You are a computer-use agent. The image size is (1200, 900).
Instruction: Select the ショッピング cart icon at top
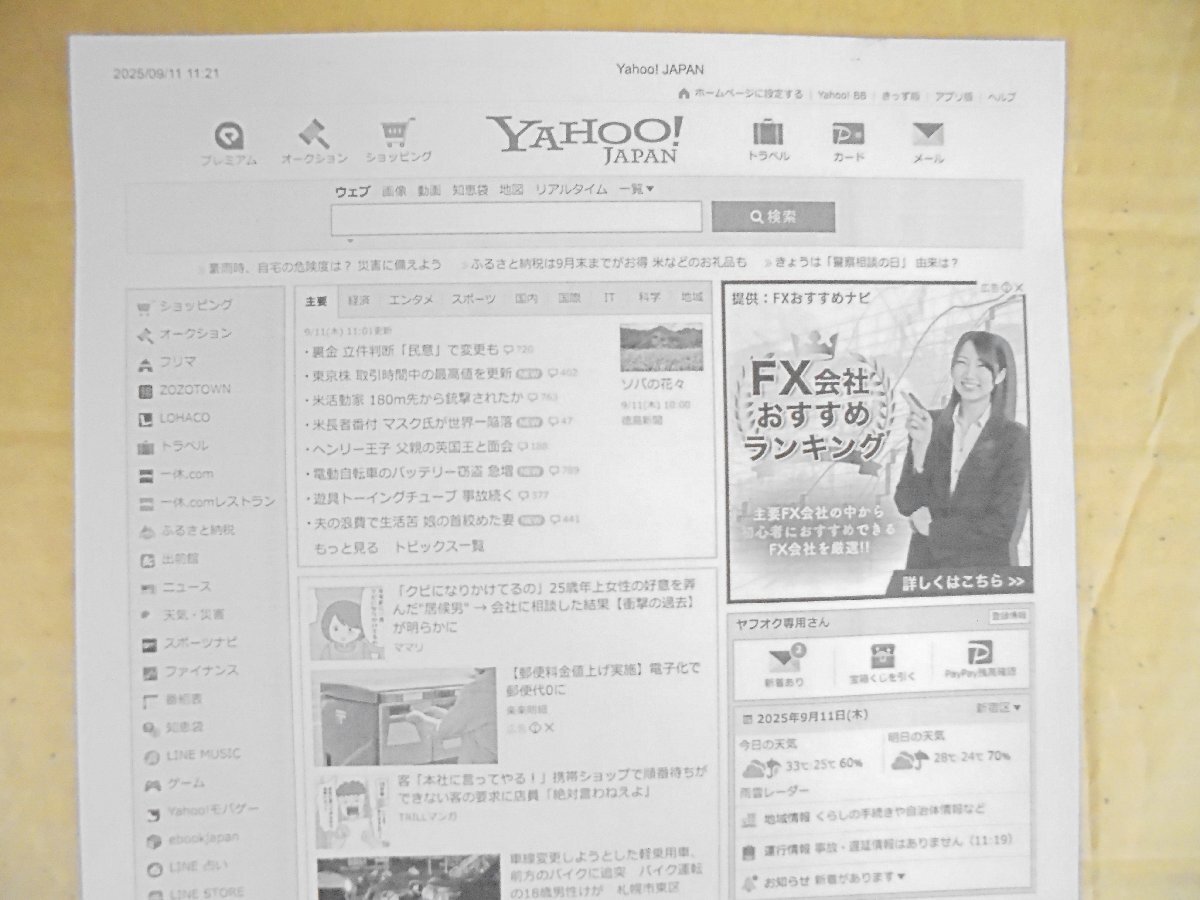click(398, 133)
